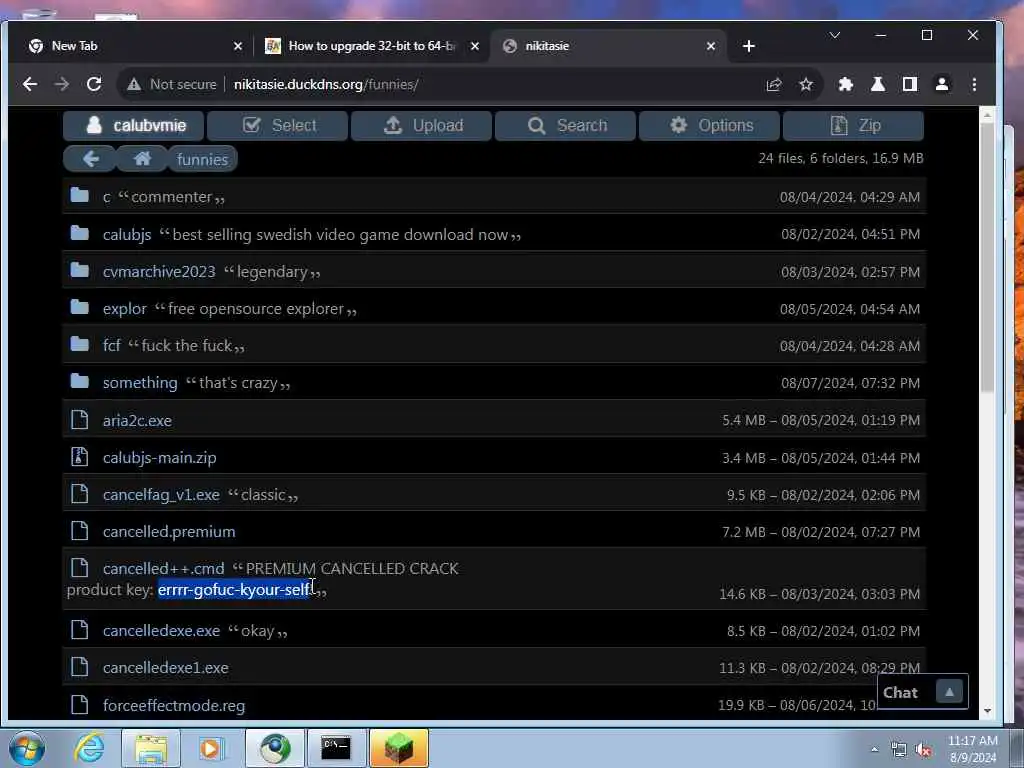Switch to How to upgrade 32-bit tab
Viewport: 1024px width, 768px height.
click(x=371, y=46)
